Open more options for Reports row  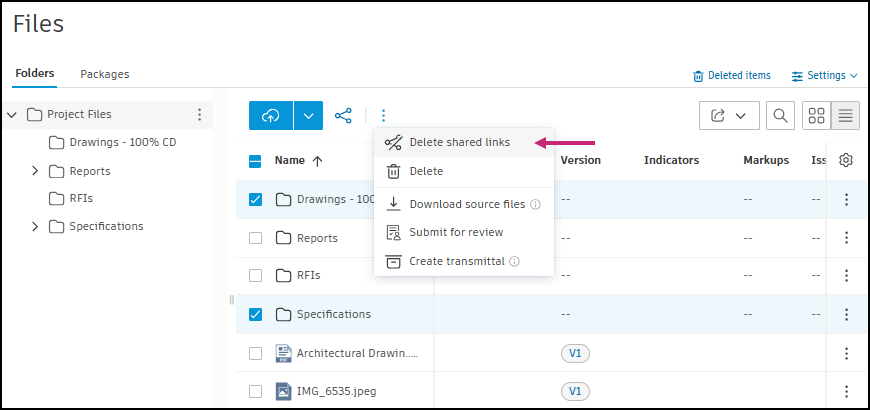[x=846, y=237]
